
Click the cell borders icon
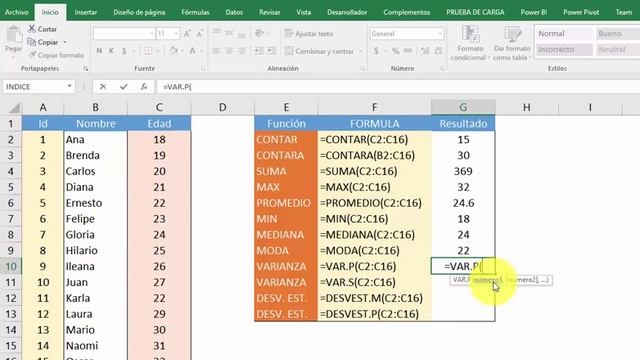click(148, 51)
